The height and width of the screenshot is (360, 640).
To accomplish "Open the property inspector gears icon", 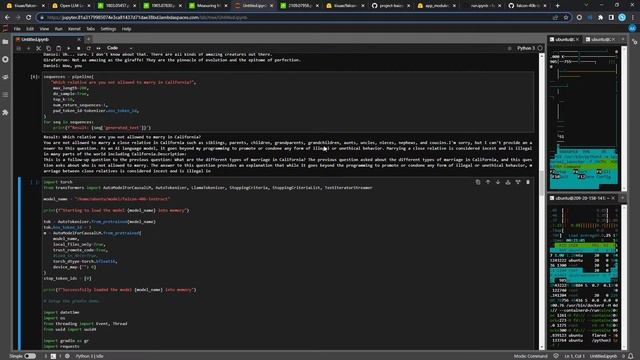I will 635,42.
